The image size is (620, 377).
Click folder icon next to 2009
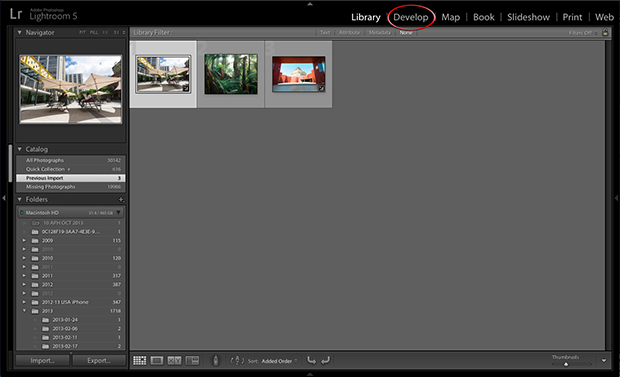tap(35, 241)
